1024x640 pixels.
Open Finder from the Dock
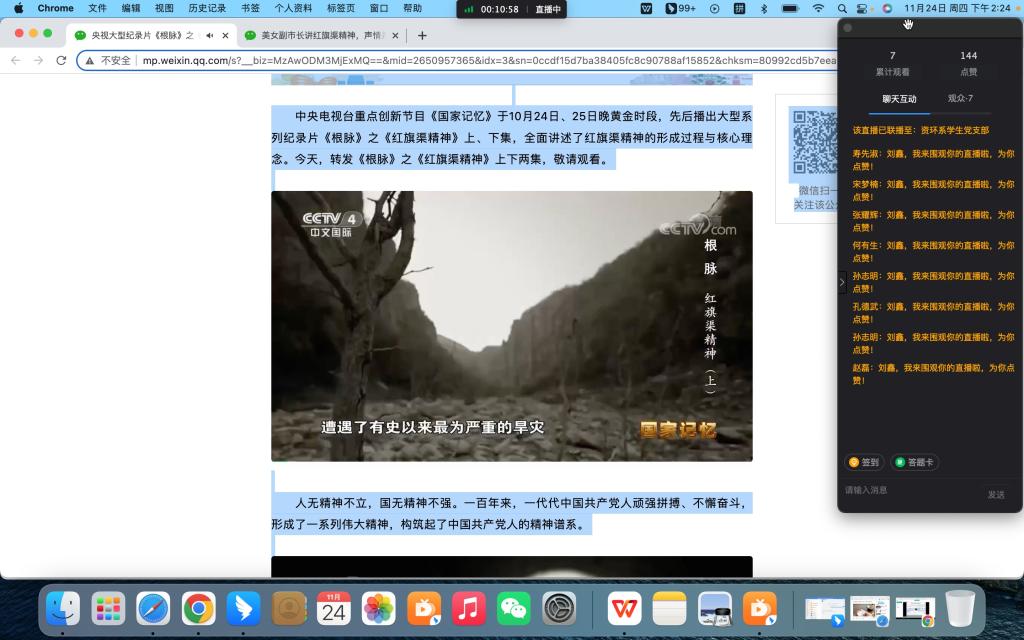63,609
